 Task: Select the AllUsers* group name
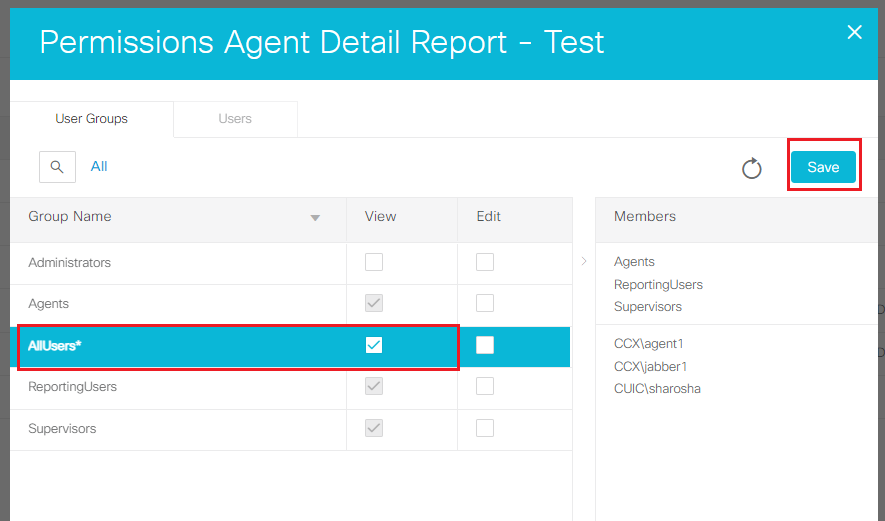55,345
